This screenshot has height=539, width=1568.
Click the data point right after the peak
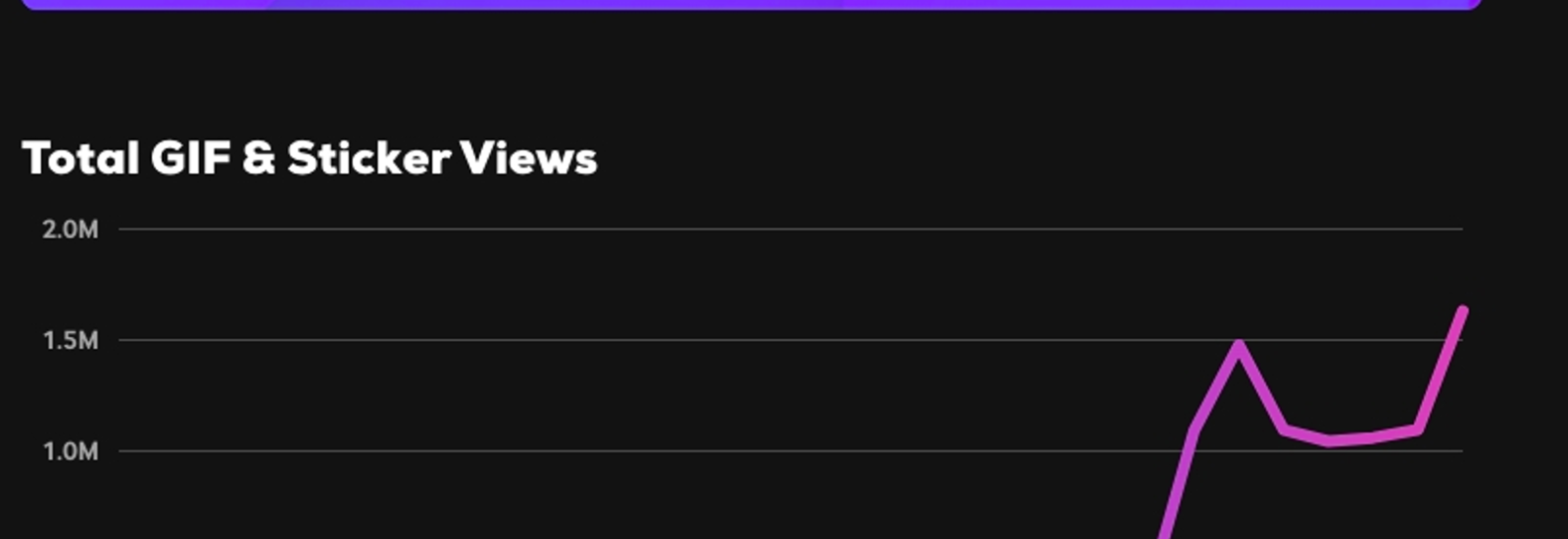pyautogui.click(x=1284, y=429)
